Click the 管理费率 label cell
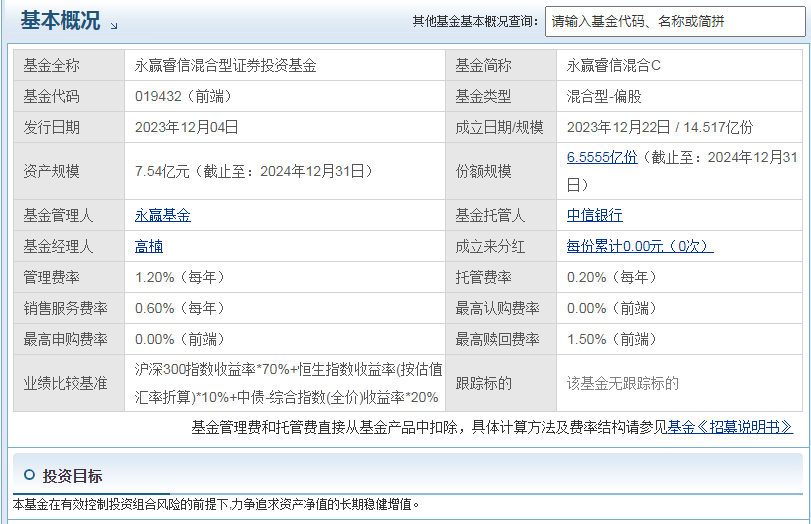Image resolution: width=811 pixels, height=524 pixels. [69, 277]
